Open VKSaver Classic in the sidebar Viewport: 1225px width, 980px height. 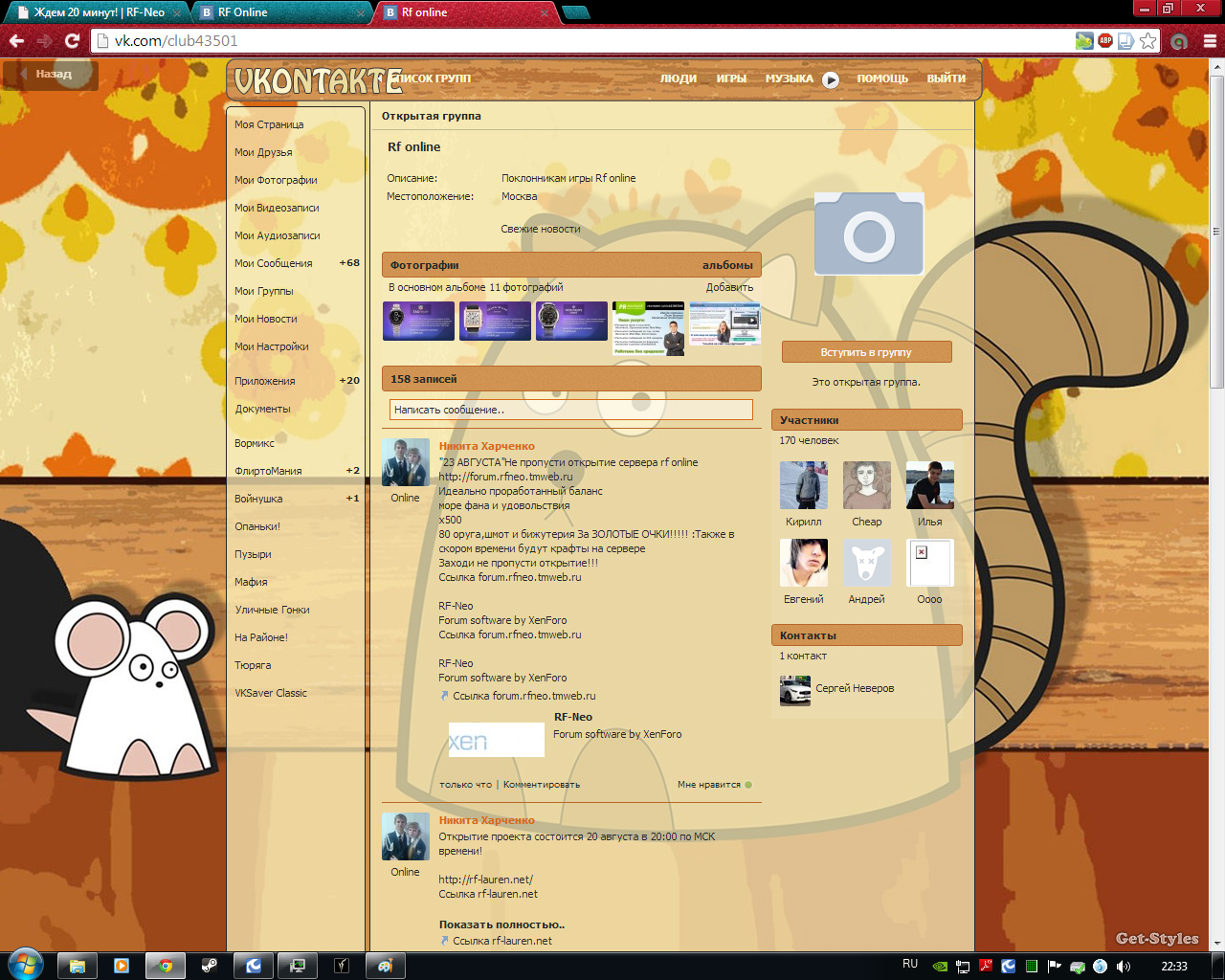pos(271,693)
